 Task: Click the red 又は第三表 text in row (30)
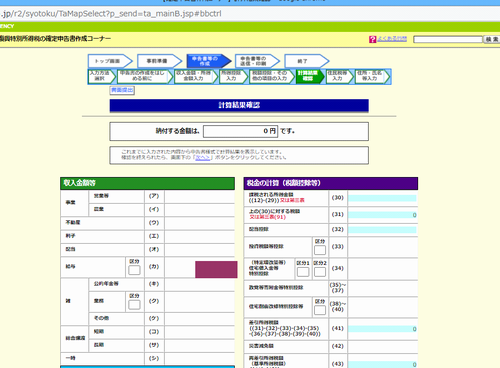click(292, 200)
